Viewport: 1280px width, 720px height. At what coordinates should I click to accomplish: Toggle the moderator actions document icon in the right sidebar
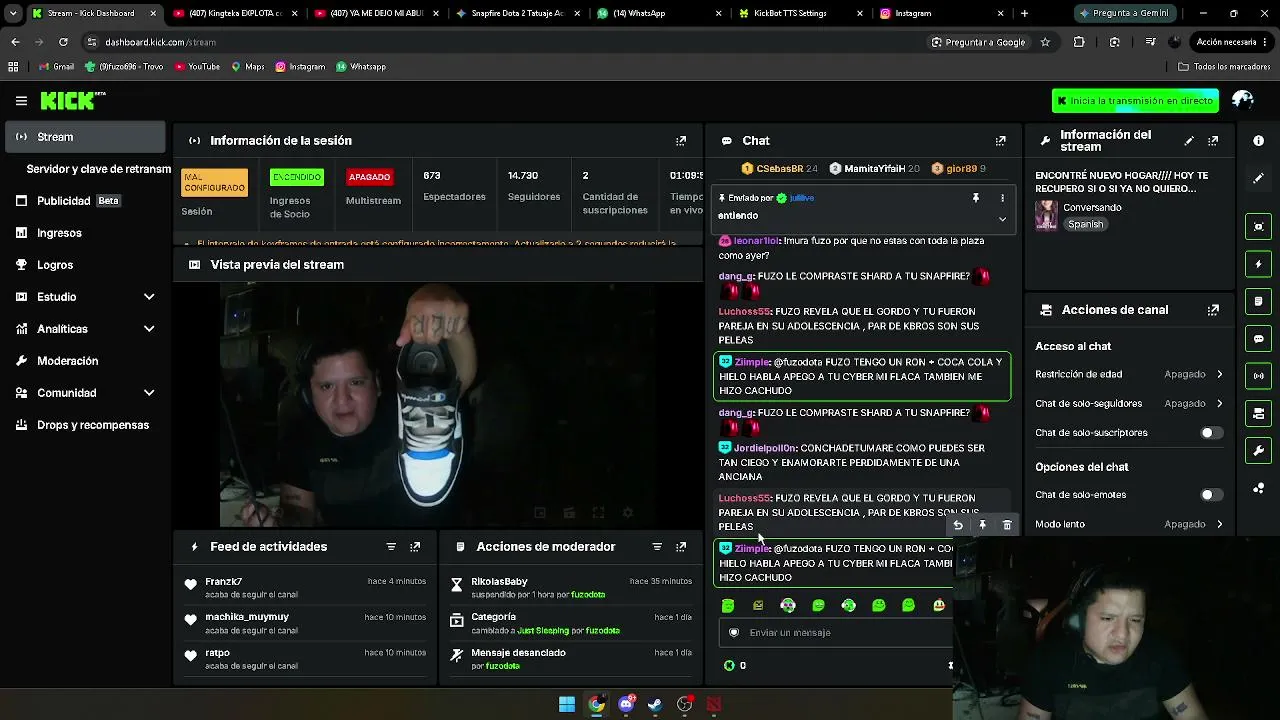point(1259,301)
